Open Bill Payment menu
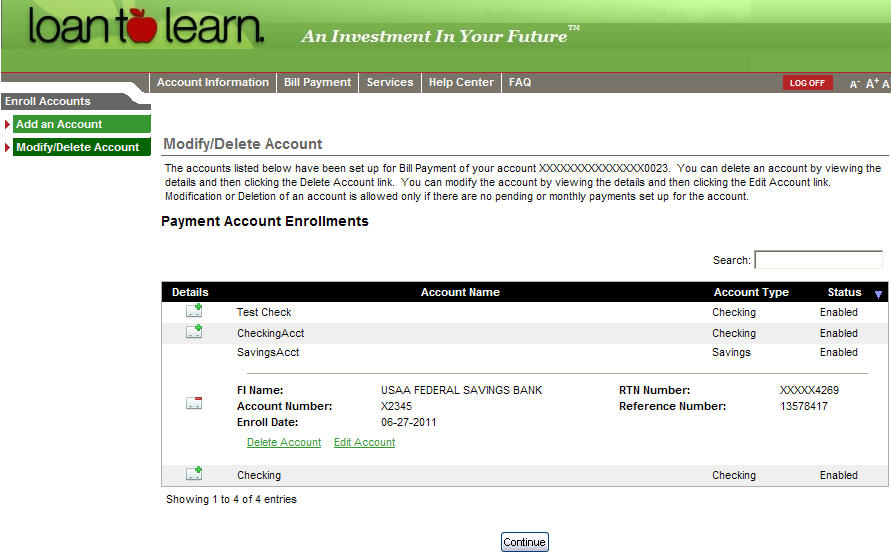891x558 pixels. pyautogui.click(x=317, y=82)
